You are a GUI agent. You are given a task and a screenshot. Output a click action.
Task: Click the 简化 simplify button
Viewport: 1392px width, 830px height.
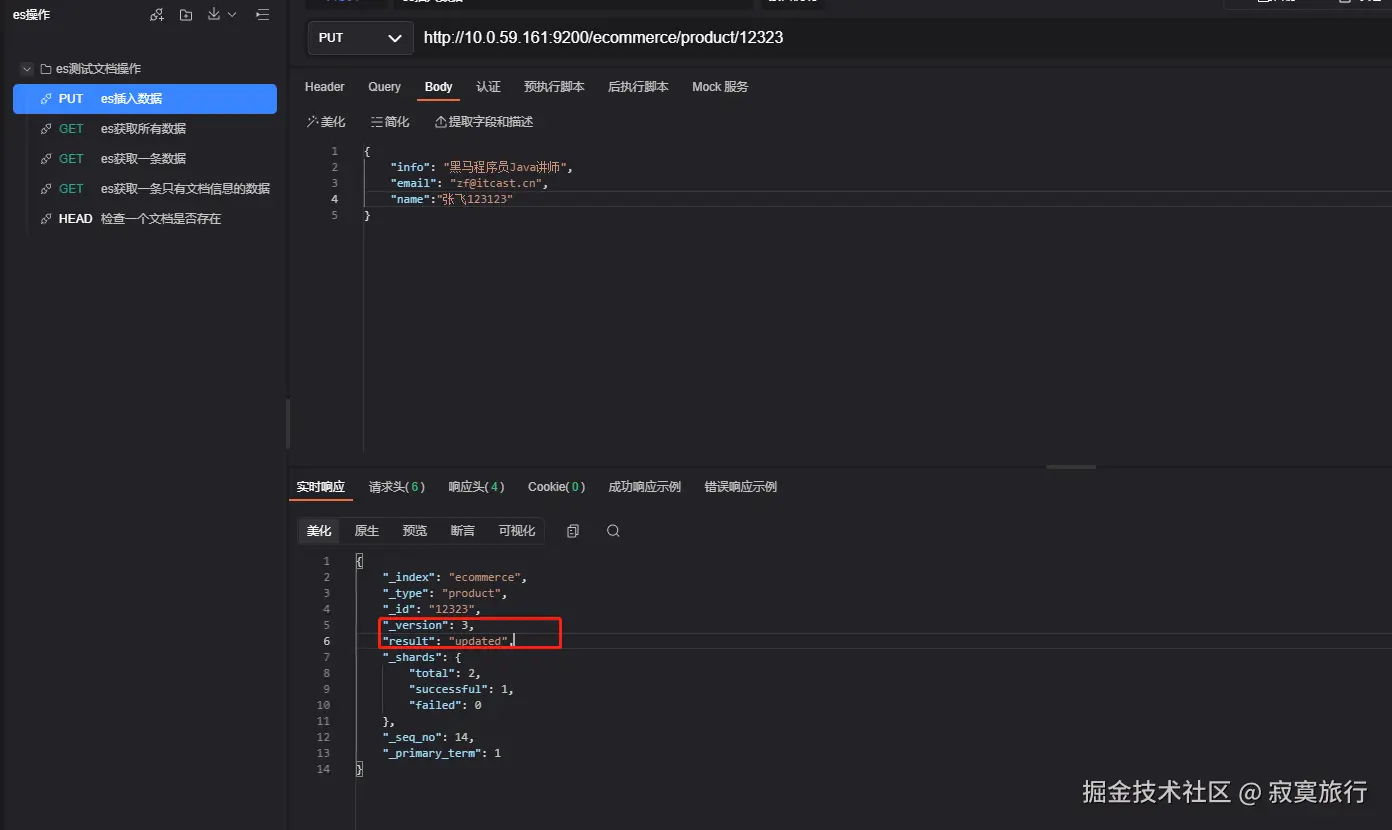click(x=390, y=122)
